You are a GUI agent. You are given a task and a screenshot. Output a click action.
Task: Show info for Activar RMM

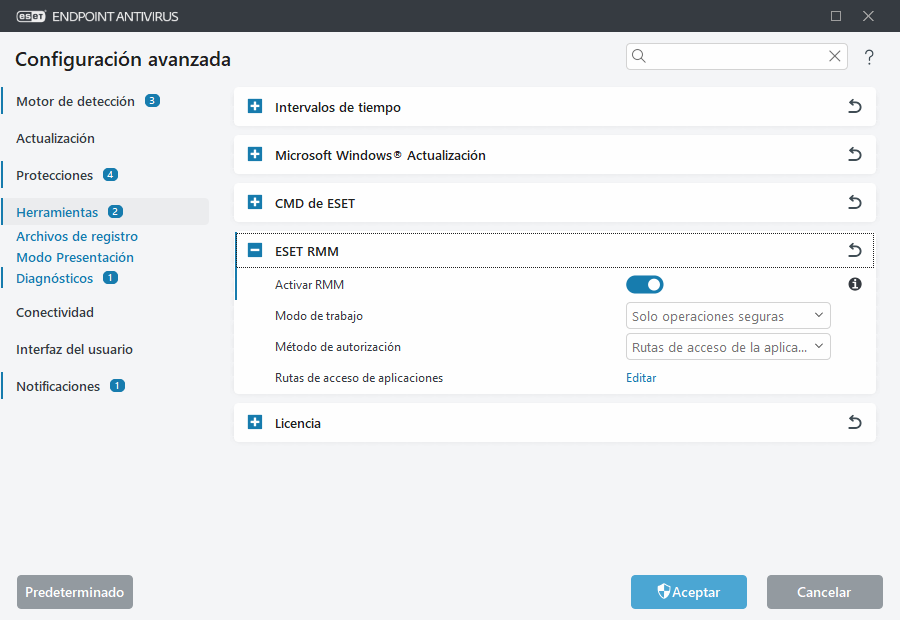855,284
